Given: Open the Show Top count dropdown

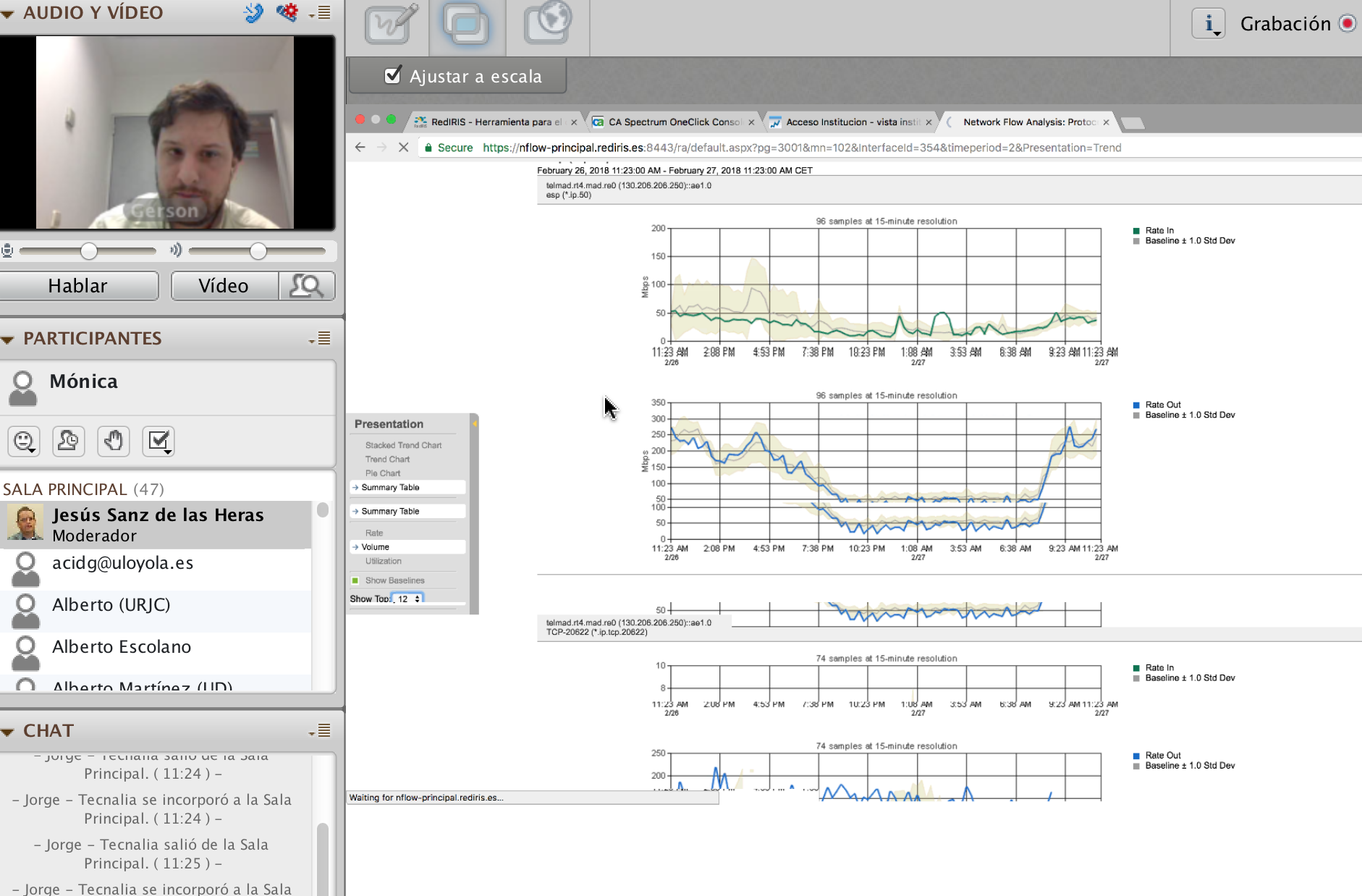Looking at the screenshot, I should click(x=408, y=599).
